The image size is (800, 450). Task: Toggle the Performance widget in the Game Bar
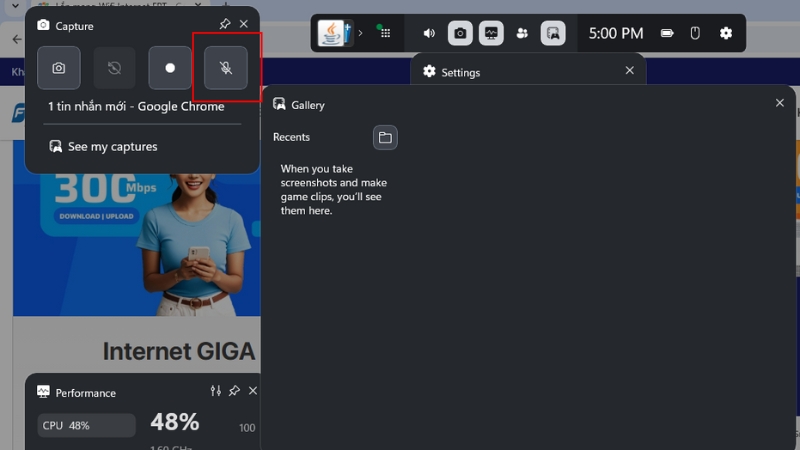(491, 33)
